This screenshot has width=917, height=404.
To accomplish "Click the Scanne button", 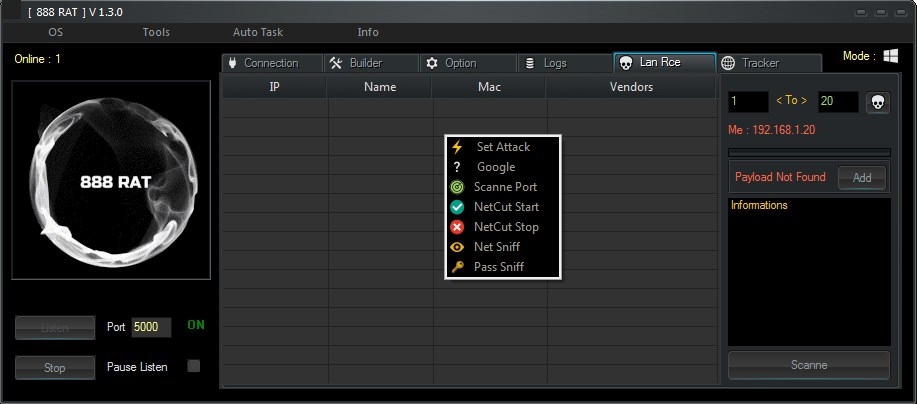I will pos(809,365).
